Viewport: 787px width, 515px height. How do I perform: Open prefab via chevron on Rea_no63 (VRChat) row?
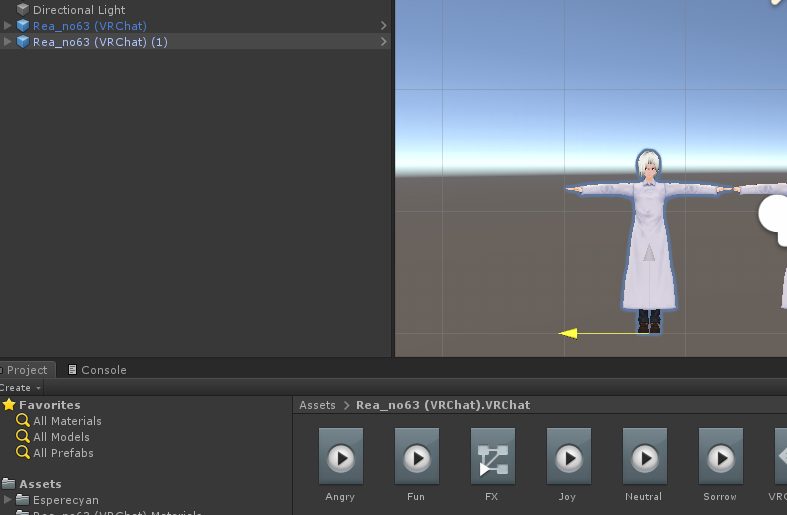[383, 26]
